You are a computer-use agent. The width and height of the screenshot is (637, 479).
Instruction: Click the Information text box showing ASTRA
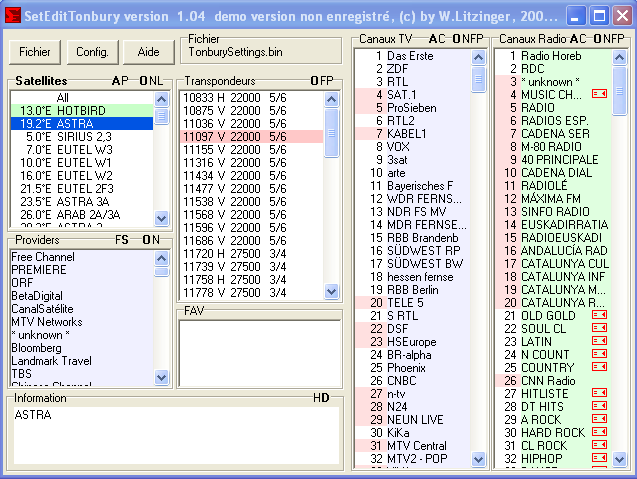click(x=176, y=435)
